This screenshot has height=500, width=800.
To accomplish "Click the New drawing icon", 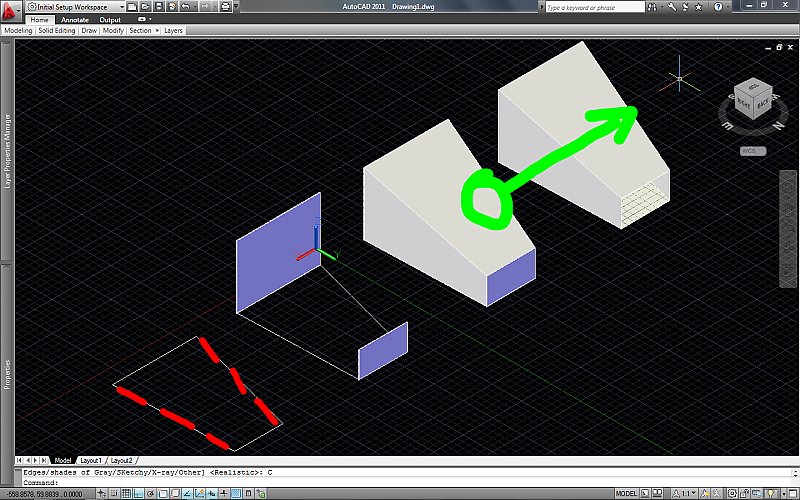I will click(x=132, y=7).
